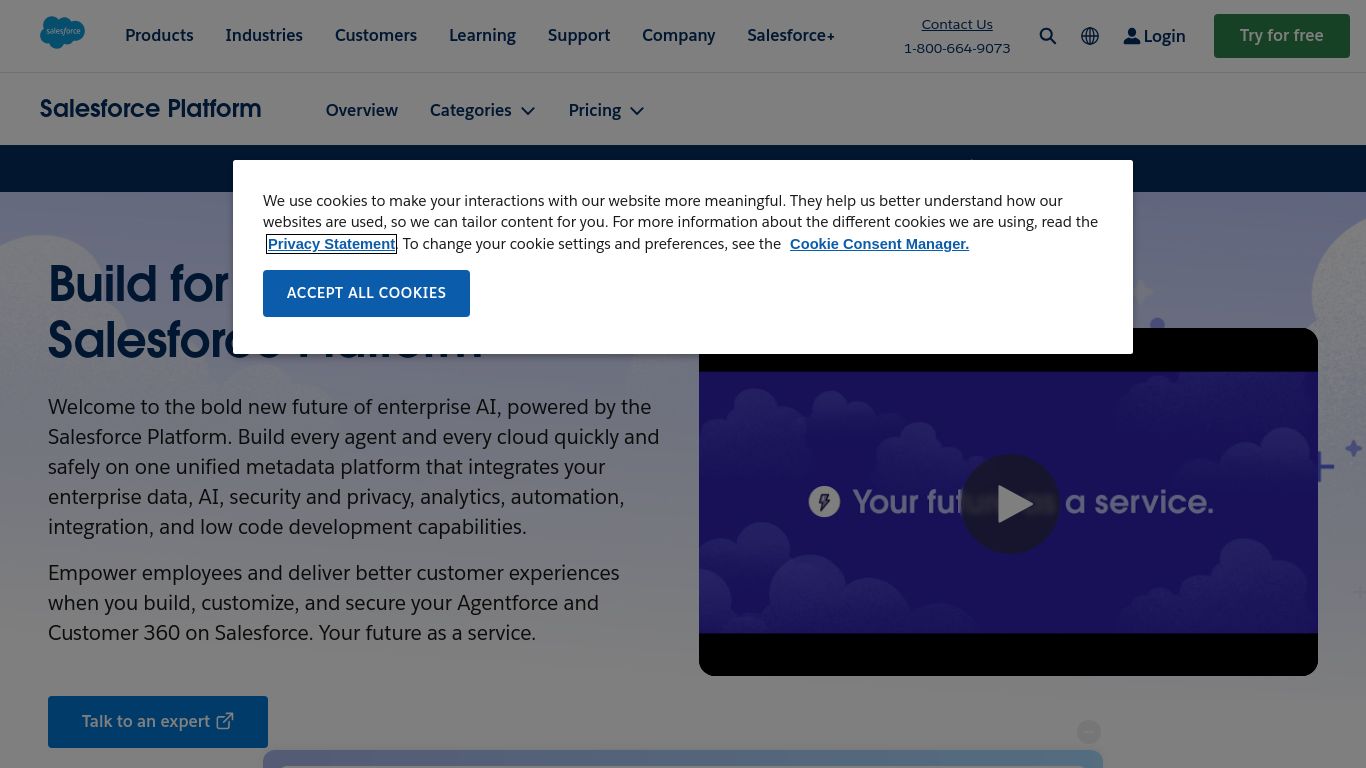Open the Products menu
Image resolution: width=1366 pixels, height=768 pixels.
coord(159,35)
